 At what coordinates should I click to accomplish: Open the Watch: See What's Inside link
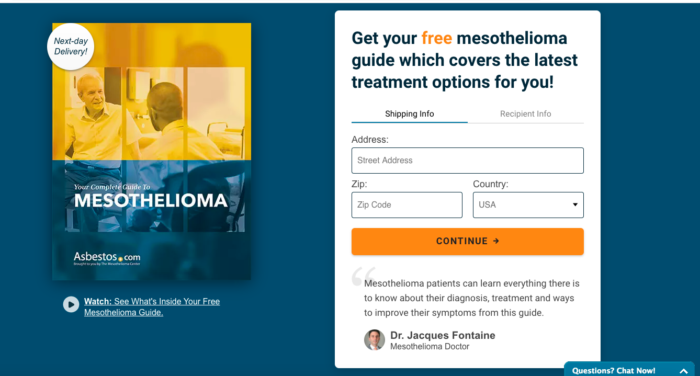click(x=152, y=307)
